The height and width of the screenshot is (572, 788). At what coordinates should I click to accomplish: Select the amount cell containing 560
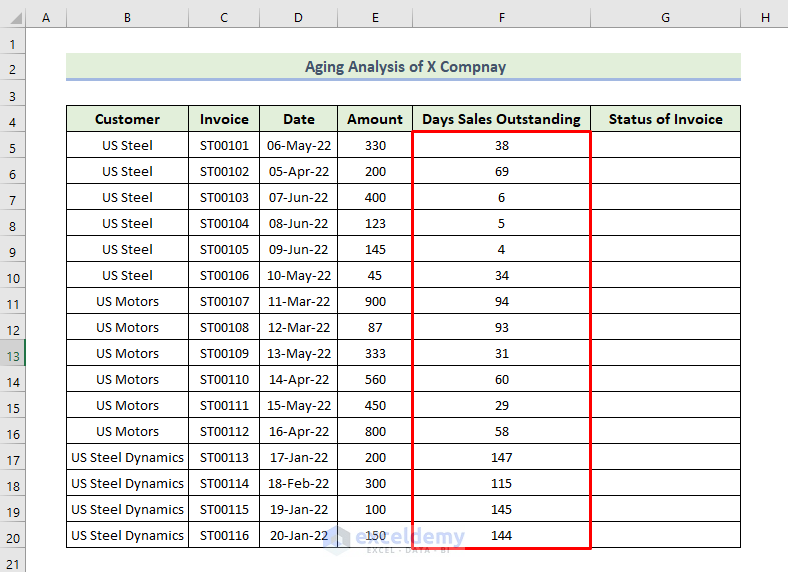(x=375, y=379)
